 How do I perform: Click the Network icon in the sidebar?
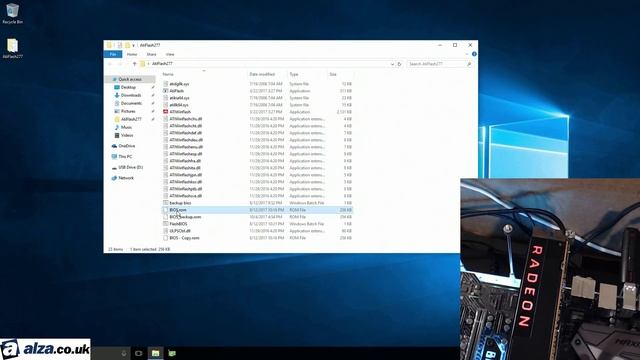click(x=114, y=178)
